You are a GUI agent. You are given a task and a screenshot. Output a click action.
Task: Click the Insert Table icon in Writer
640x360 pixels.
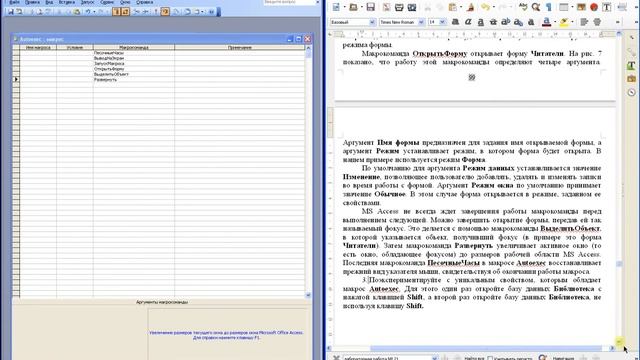[x=564, y=7]
